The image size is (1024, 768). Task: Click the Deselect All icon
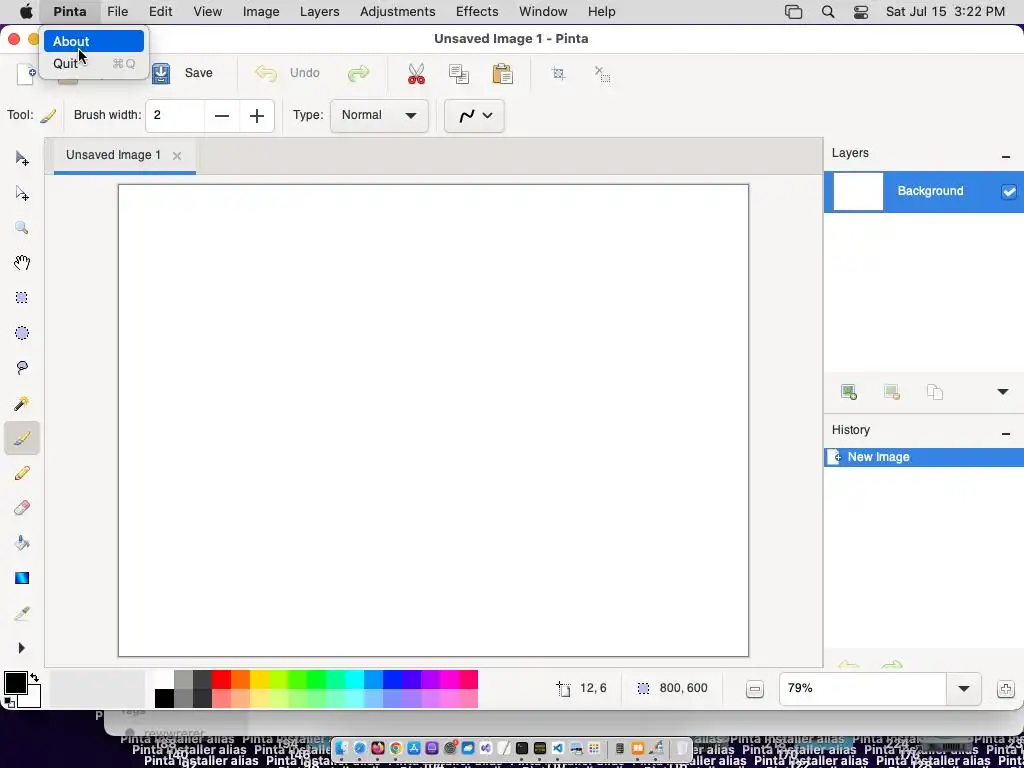[x=602, y=74]
